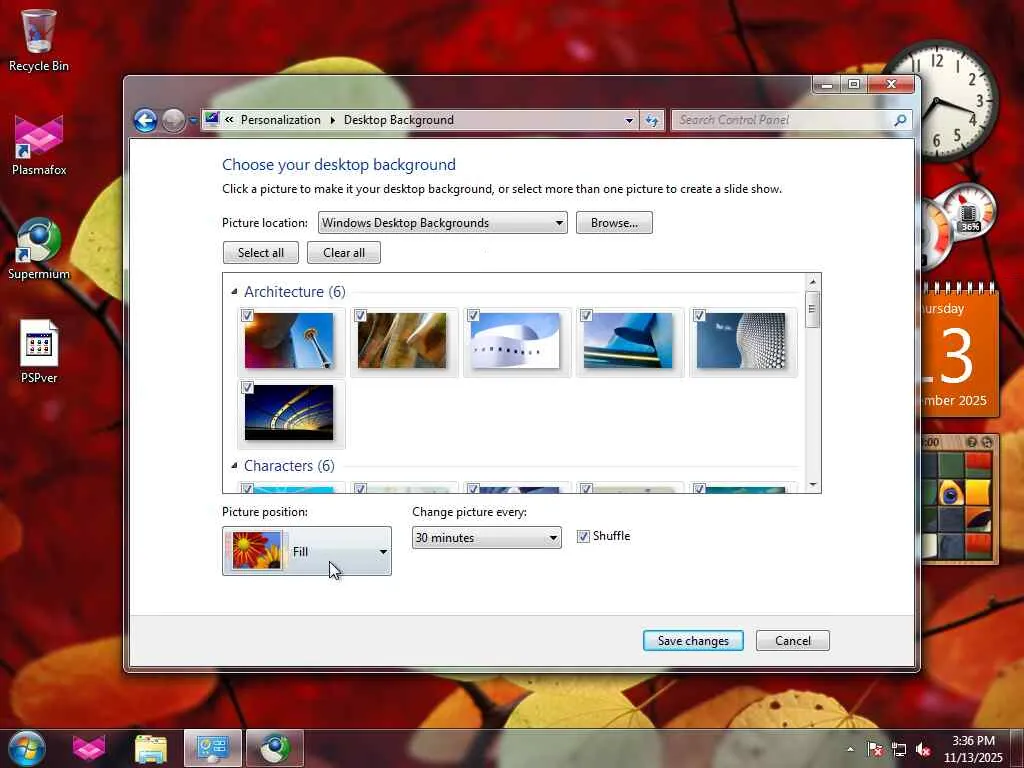Collapse the Architecture (6) group
The width and height of the screenshot is (1024, 768).
coord(234,291)
